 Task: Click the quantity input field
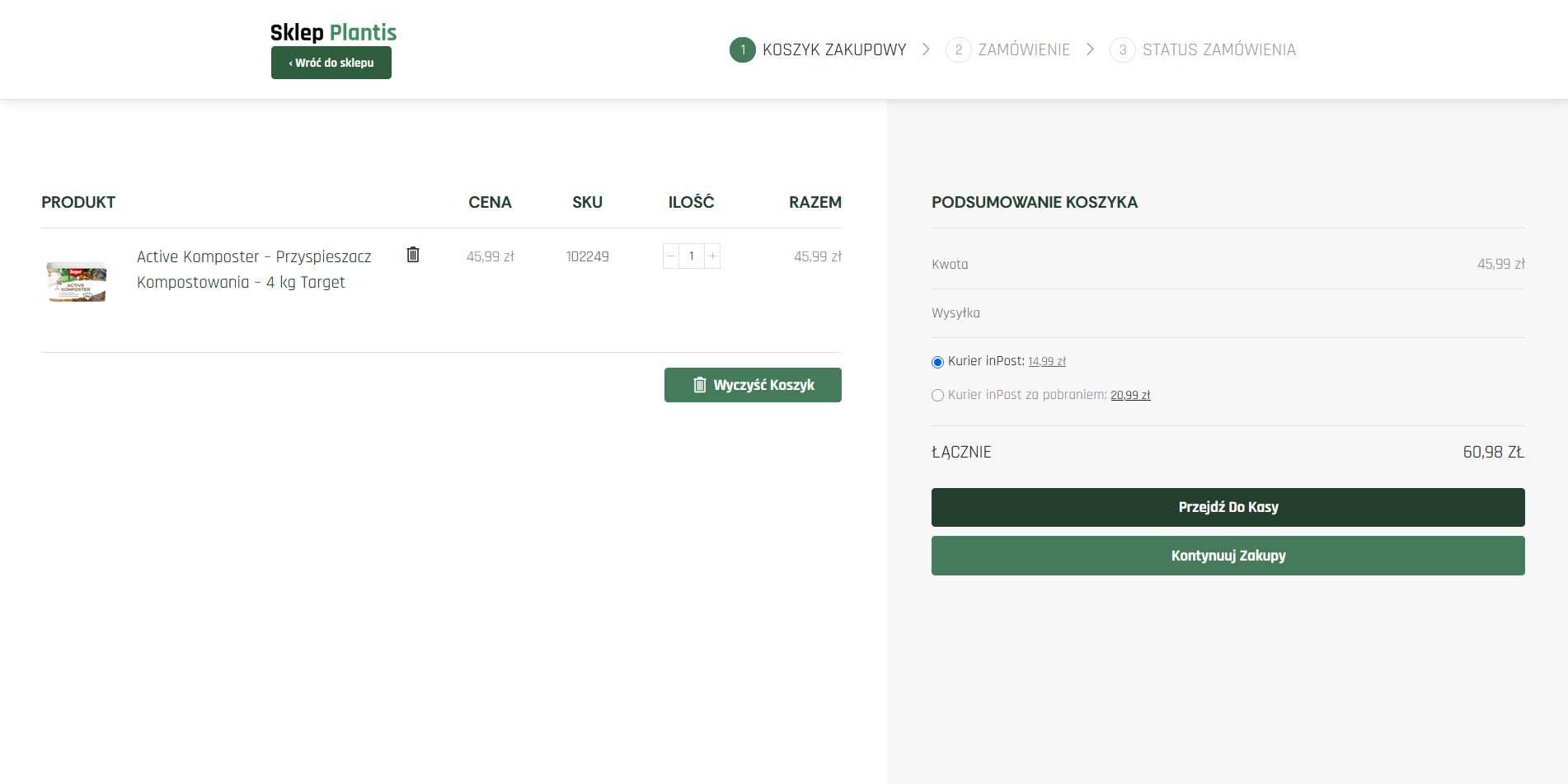[x=692, y=256]
